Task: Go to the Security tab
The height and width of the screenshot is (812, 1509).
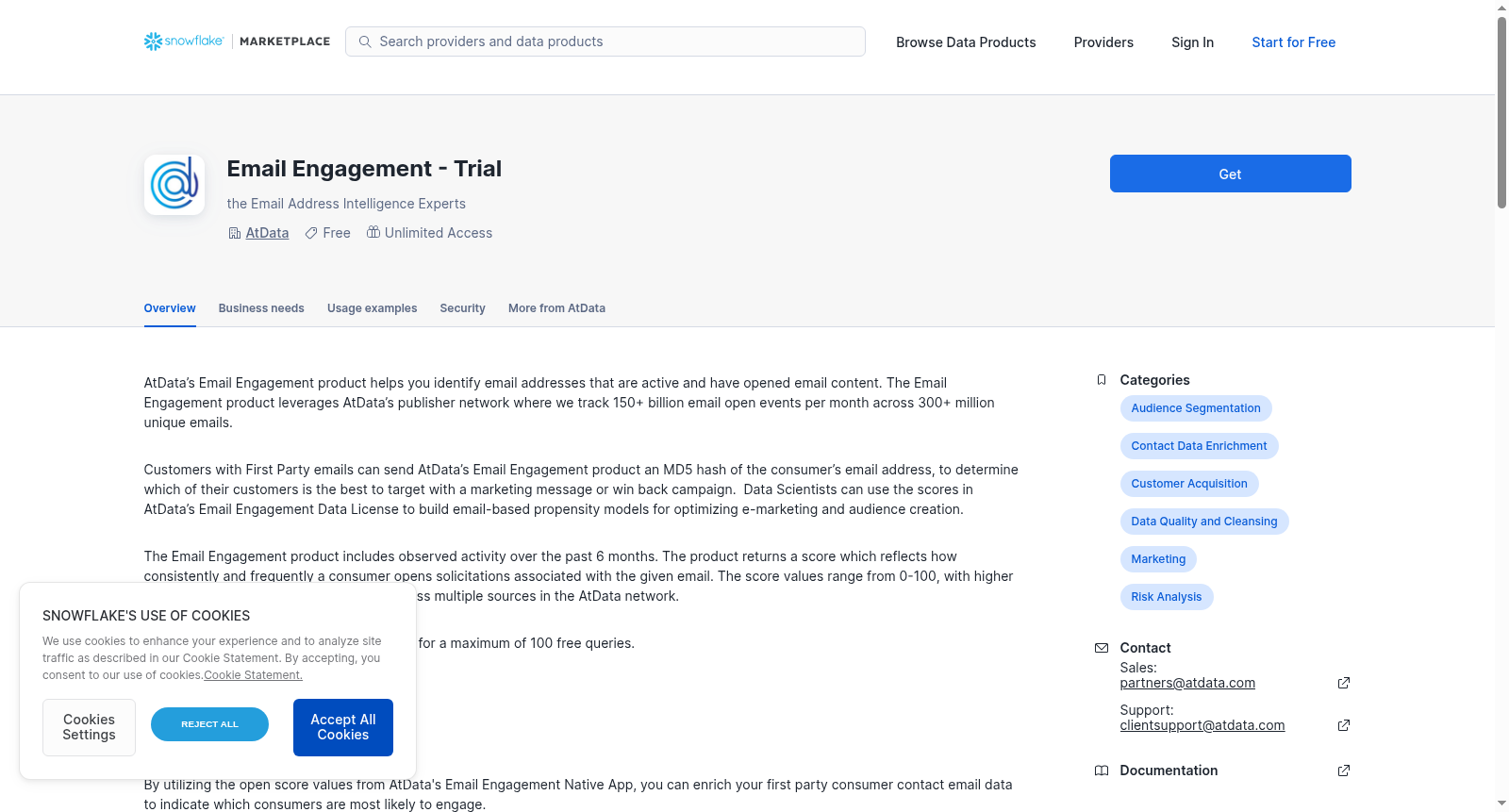Action: [x=462, y=308]
